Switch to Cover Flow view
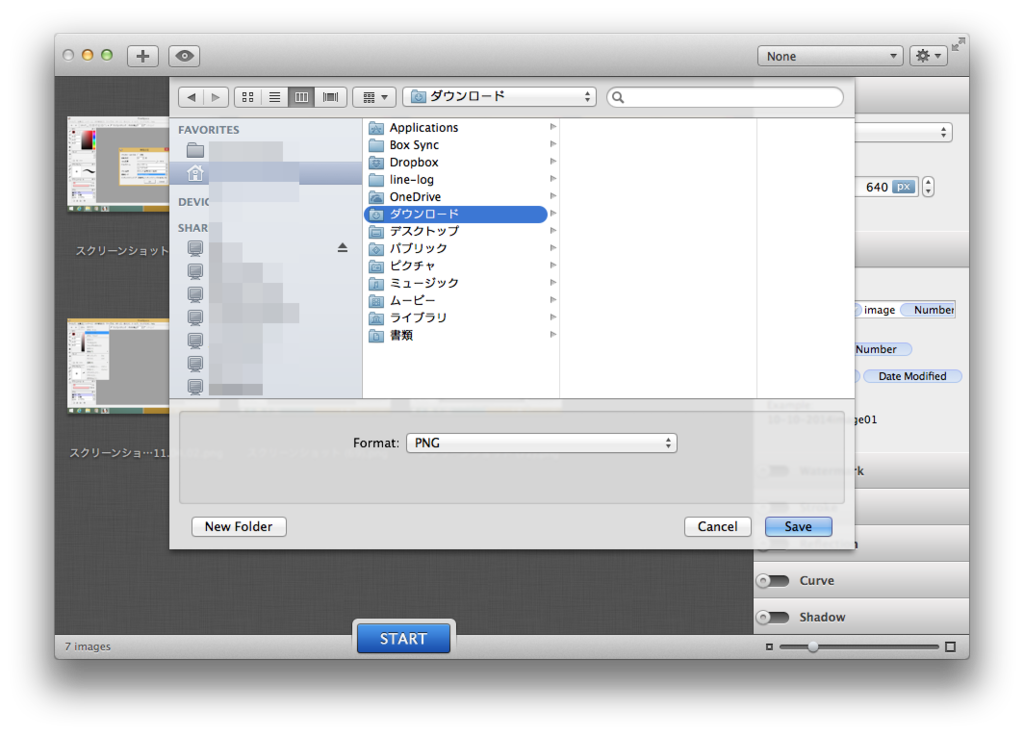 (x=330, y=97)
